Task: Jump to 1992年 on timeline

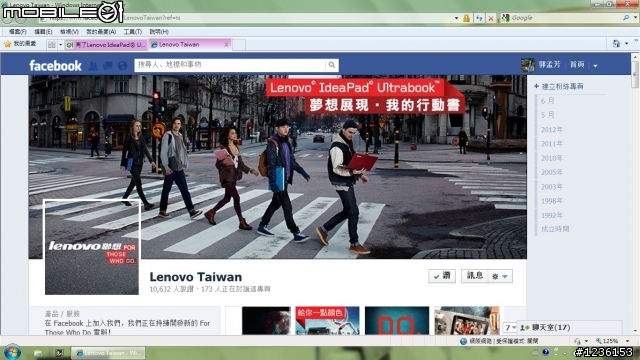Action: click(552, 215)
